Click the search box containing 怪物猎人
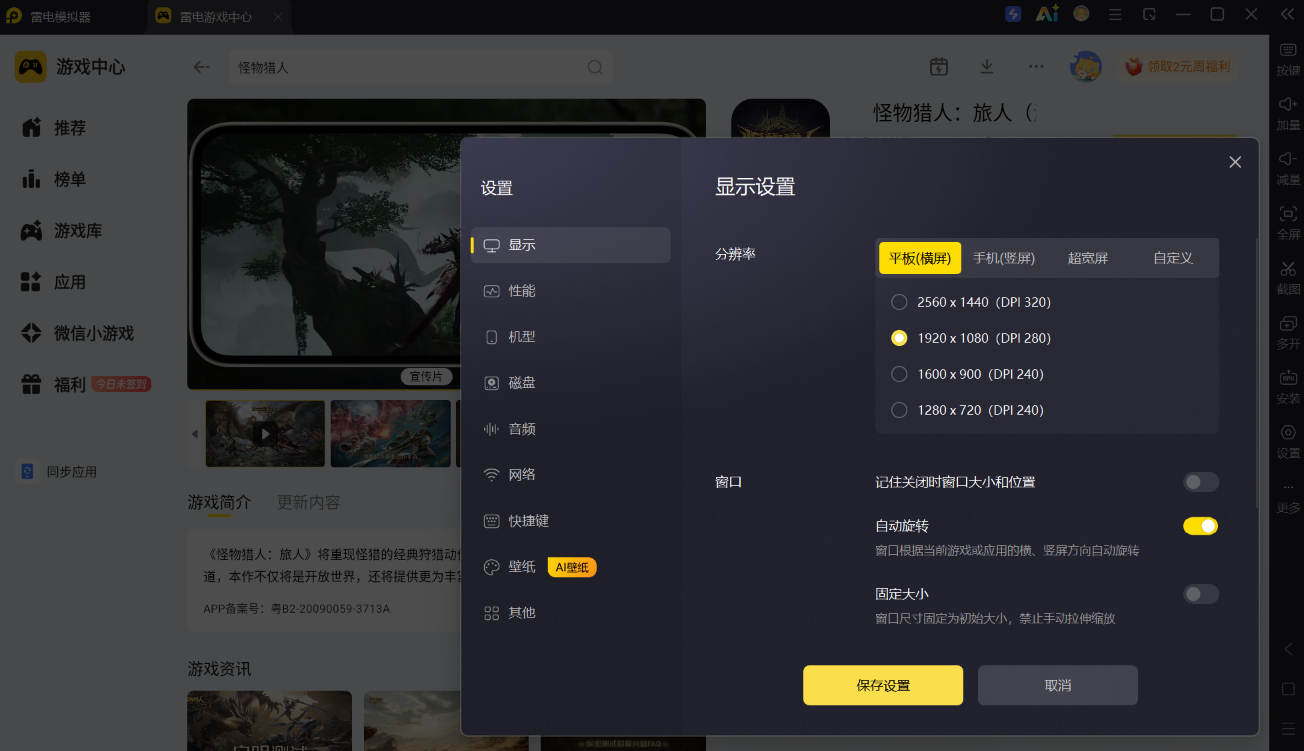 point(420,67)
